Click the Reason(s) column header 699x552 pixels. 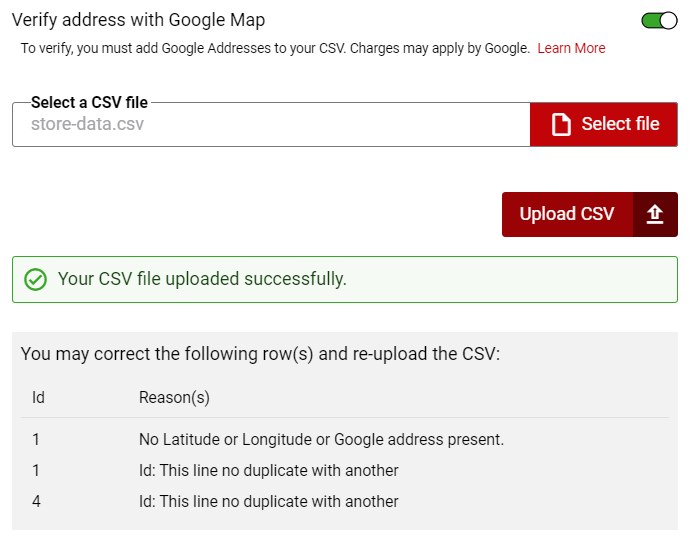(x=174, y=397)
